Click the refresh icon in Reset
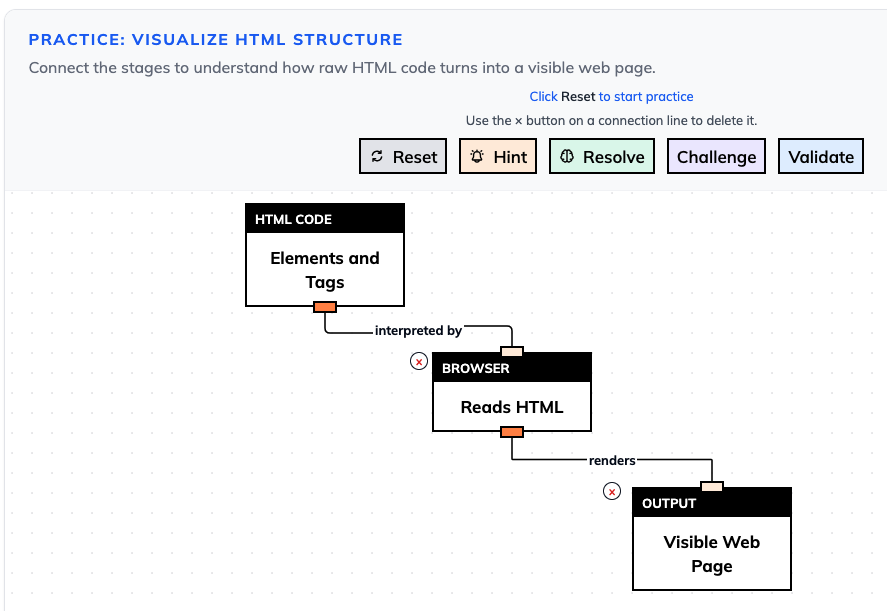 pyautogui.click(x=377, y=156)
